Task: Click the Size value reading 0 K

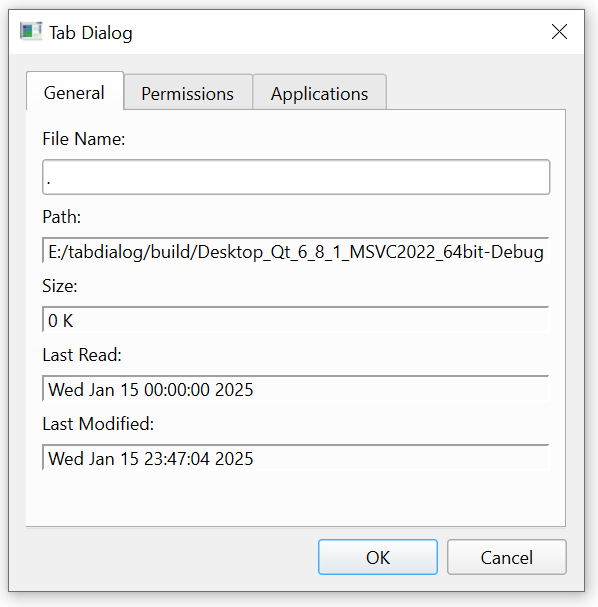Action: point(296,320)
